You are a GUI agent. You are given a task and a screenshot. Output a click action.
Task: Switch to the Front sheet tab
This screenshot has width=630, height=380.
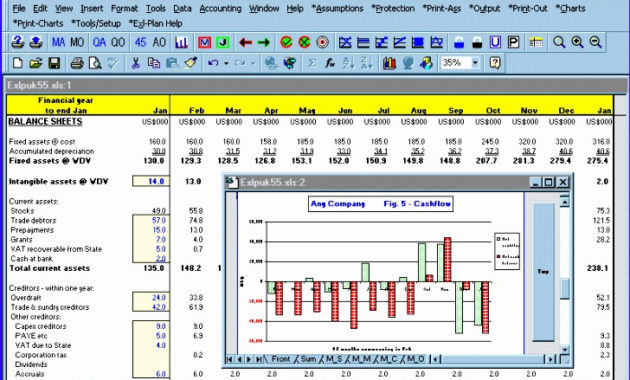click(x=280, y=359)
